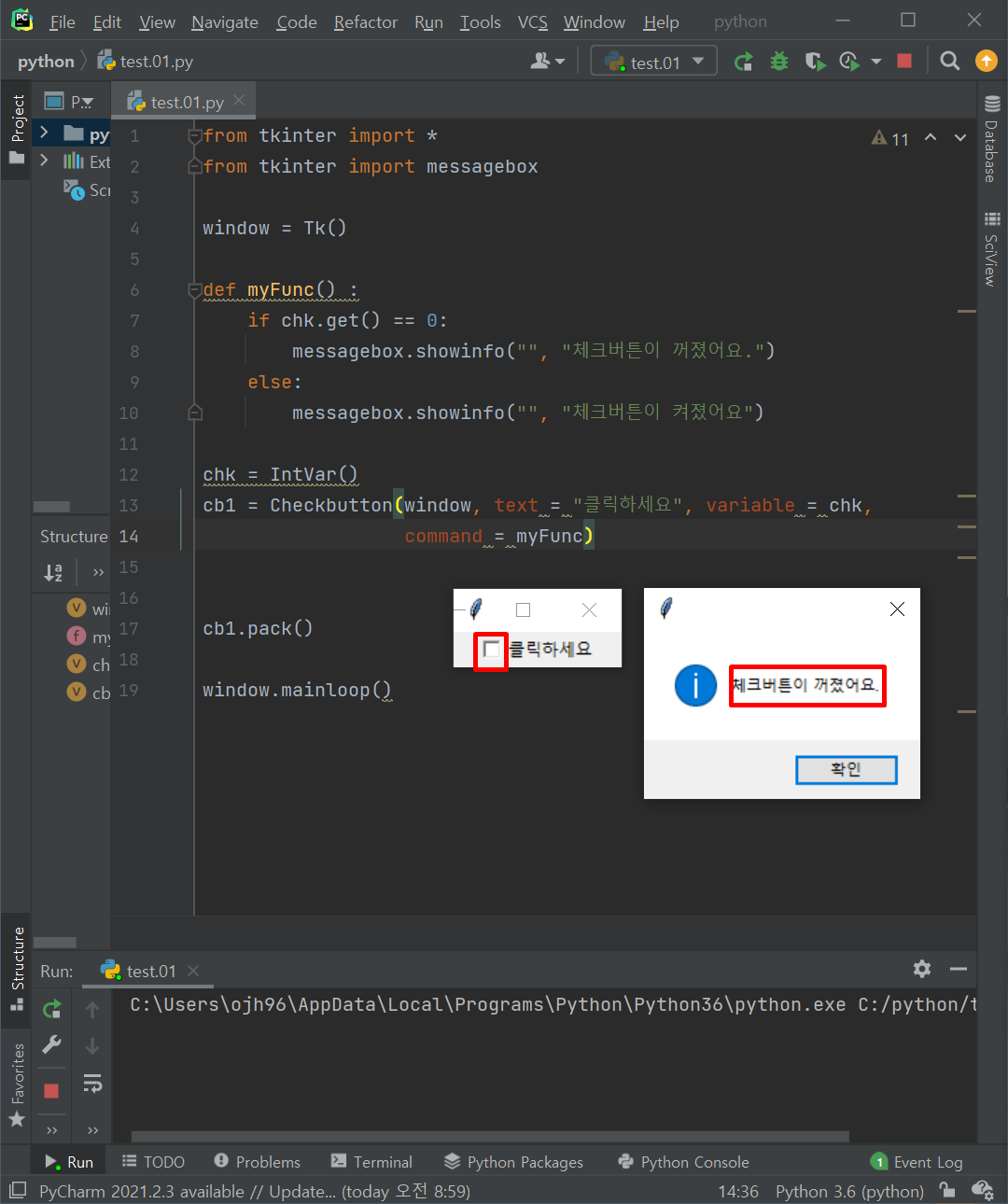Open the SciView tool window
The width and height of the screenshot is (1008, 1204).
(992, 249)
